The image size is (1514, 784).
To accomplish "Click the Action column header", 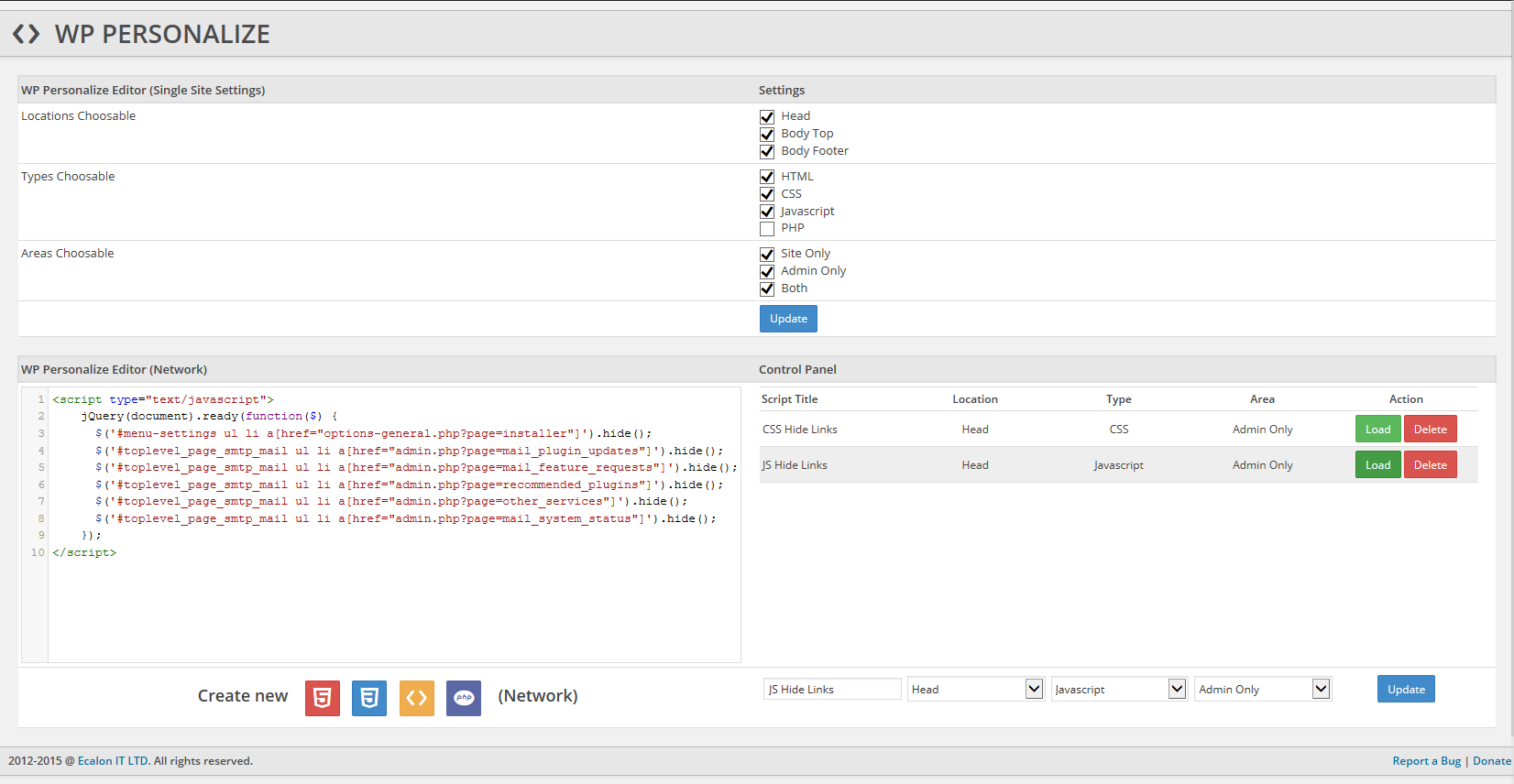I will (1406, 399).
